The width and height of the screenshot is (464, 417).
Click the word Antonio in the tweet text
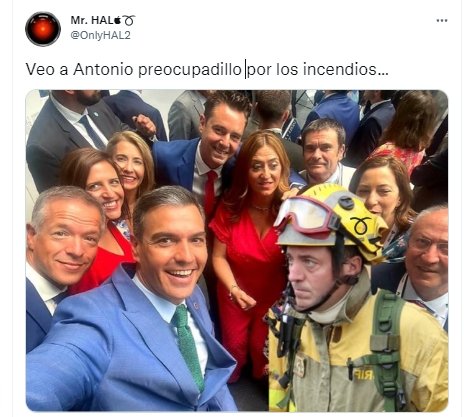(103, 69)
